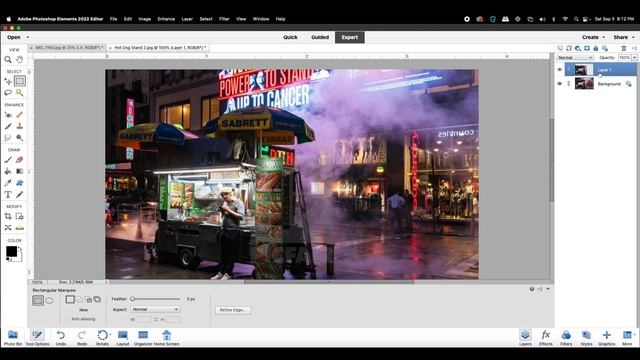Screen dimensions: 640x360
Task: Click the lock all pixels icon
Action: 596,48
